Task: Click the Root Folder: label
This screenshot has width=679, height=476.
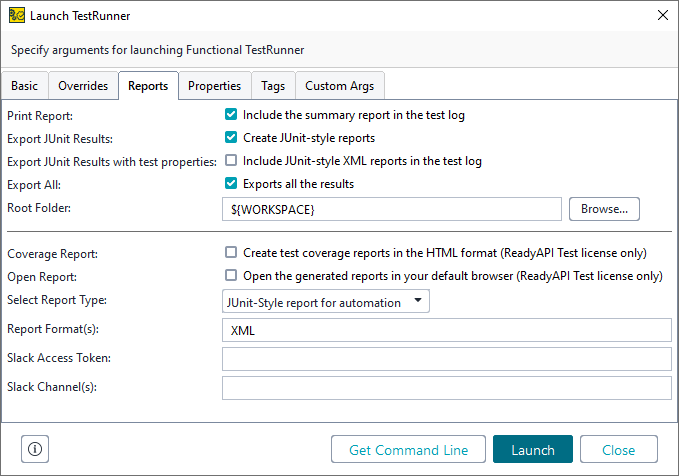Action: [39, 208]
